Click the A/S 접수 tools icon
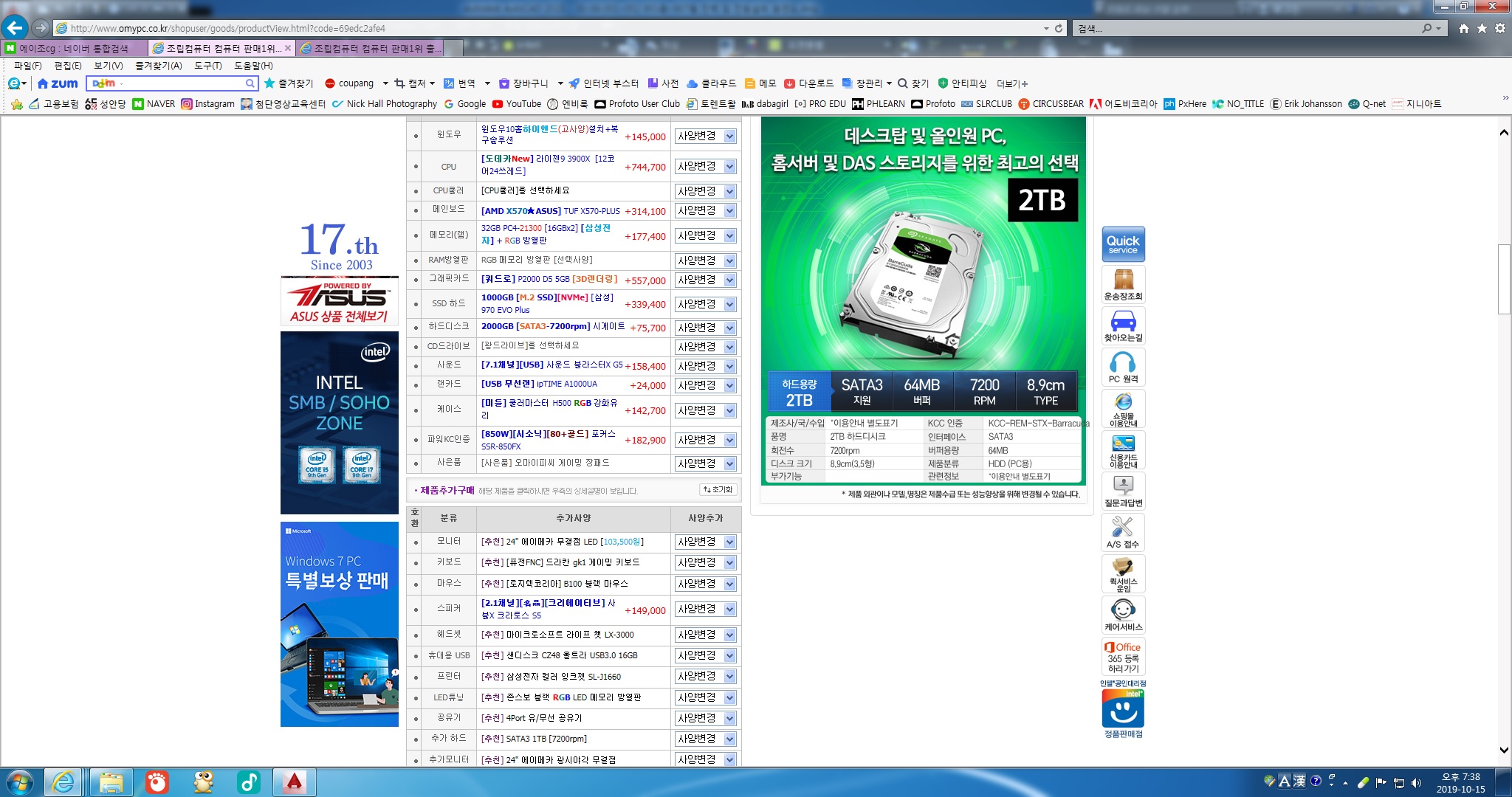 pos(1123,532)
